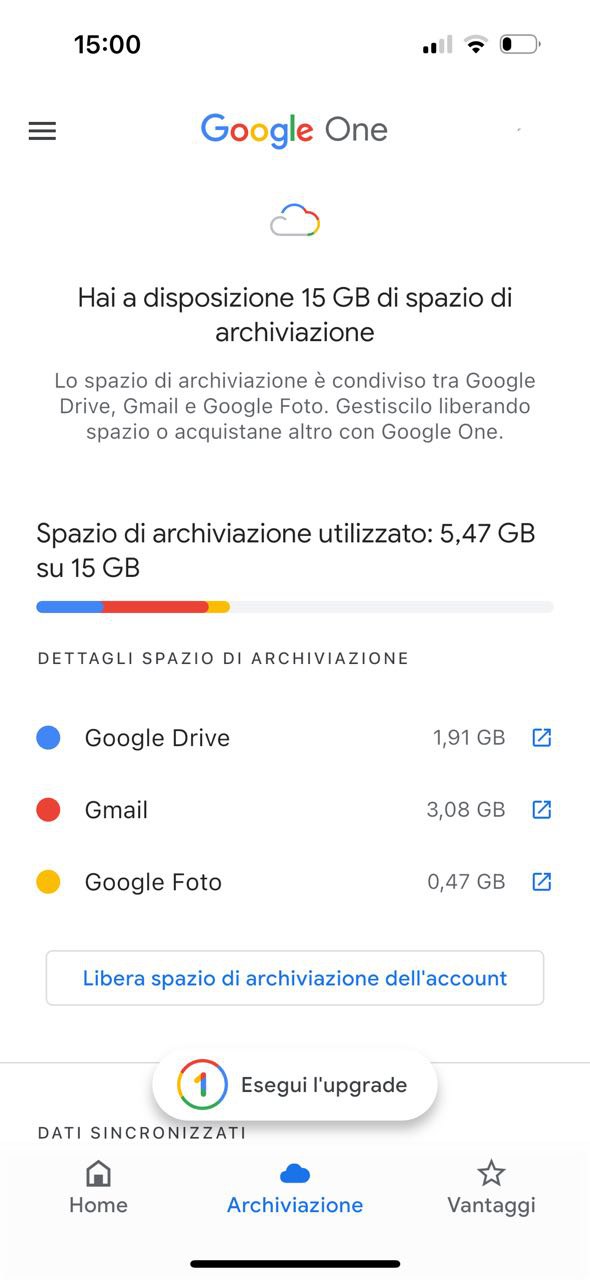
Task: Select the blue Google Drive color dot
Action: pyautogui.click(x=48, y=737)
